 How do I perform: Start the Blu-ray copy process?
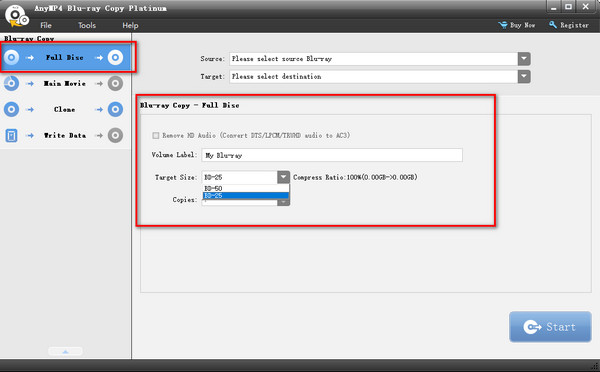pyautogui.click(x=550, y=327)
